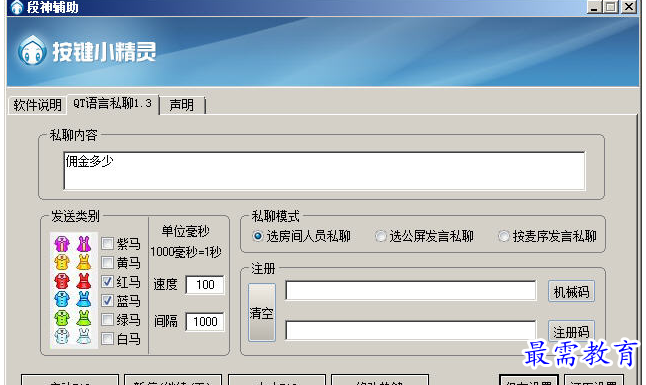The image size is (646, 385).
Task: Minimize the 段神辅助 window
Action: (593, 7)
